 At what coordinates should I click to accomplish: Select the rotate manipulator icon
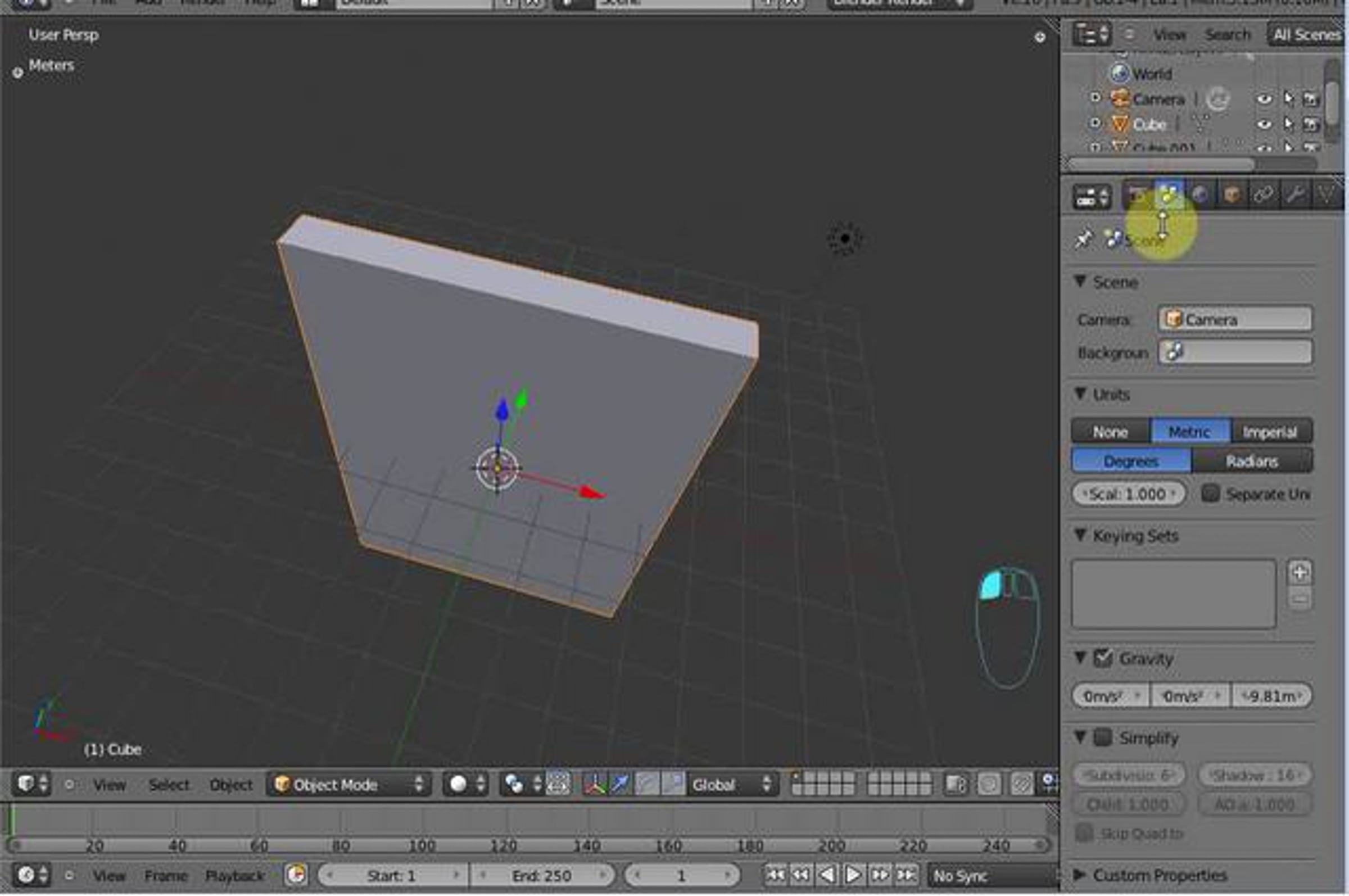(646, 784)
